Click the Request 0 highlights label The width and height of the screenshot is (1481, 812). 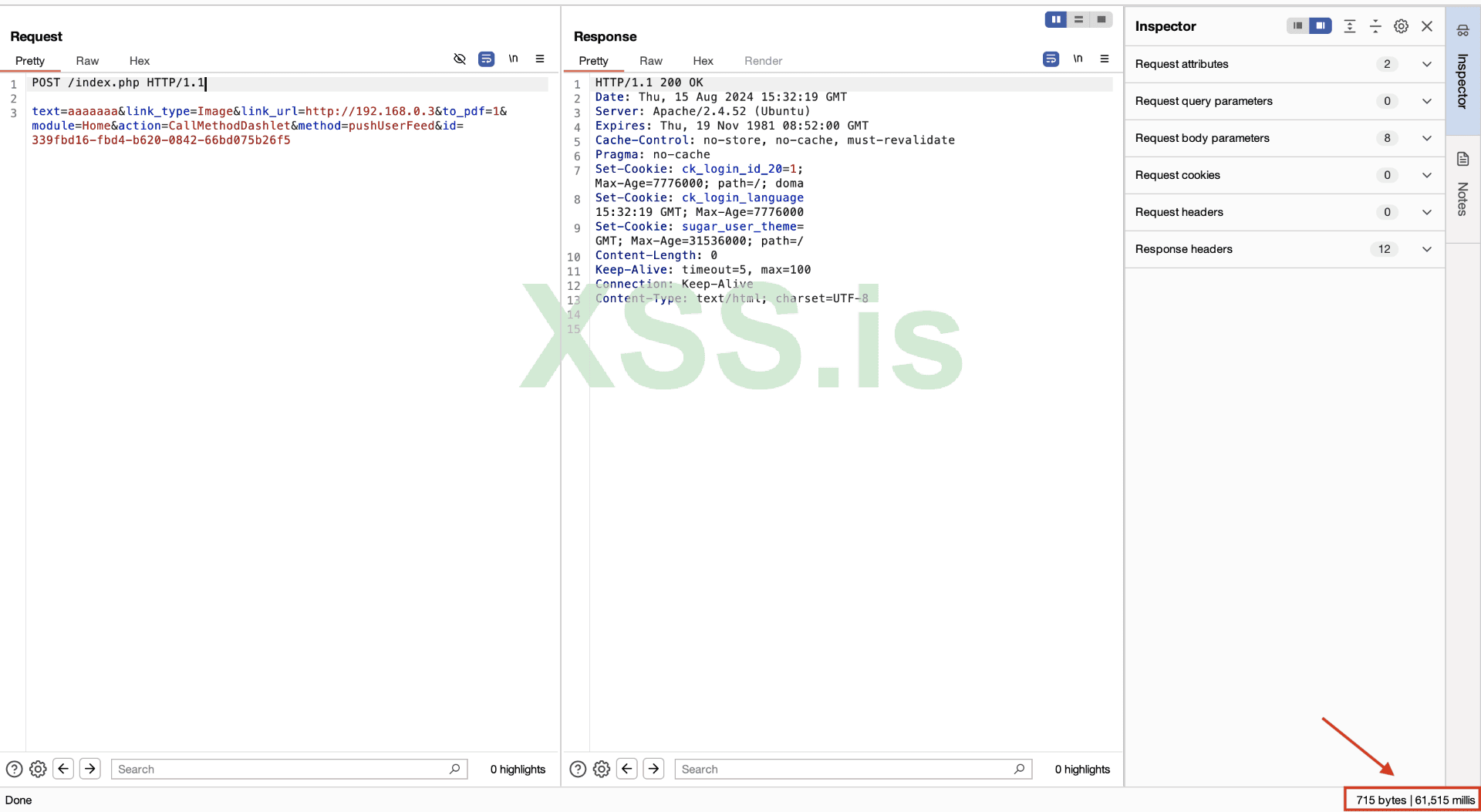(x=518, y=769)
